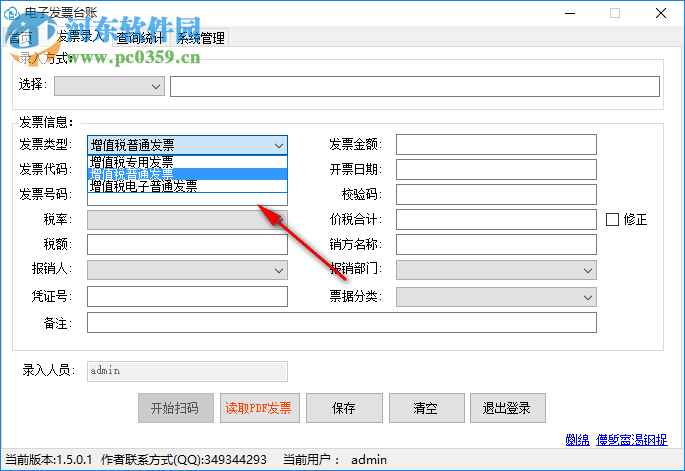Enable the 修正 checkbox

(612, 219)
